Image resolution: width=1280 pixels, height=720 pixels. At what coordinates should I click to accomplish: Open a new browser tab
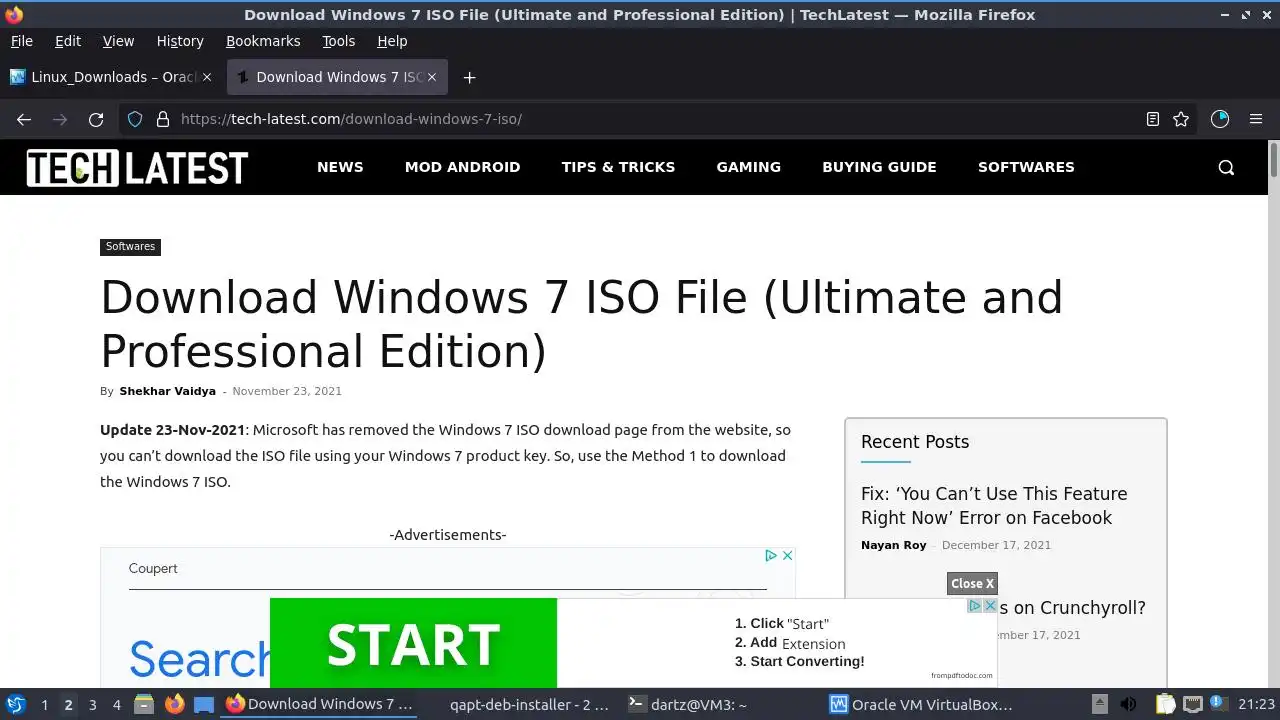pos(469,77)
